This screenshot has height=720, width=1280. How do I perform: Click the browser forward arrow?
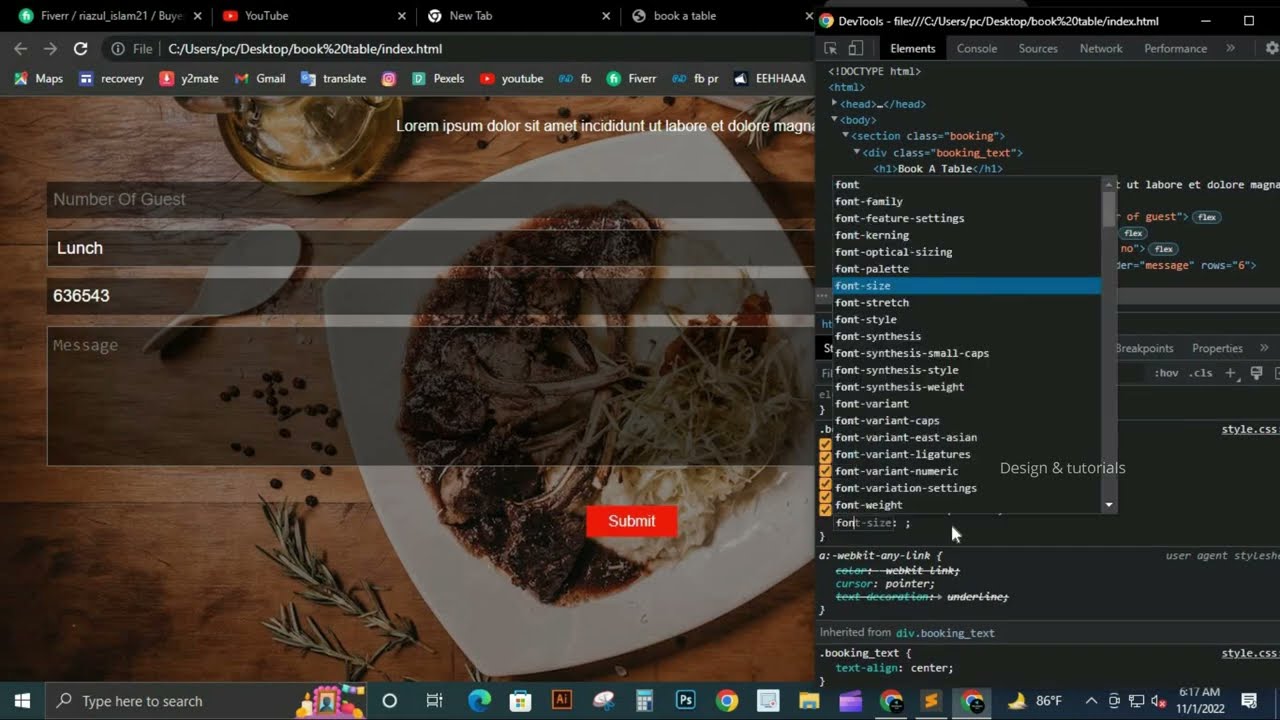coord(50,48)
